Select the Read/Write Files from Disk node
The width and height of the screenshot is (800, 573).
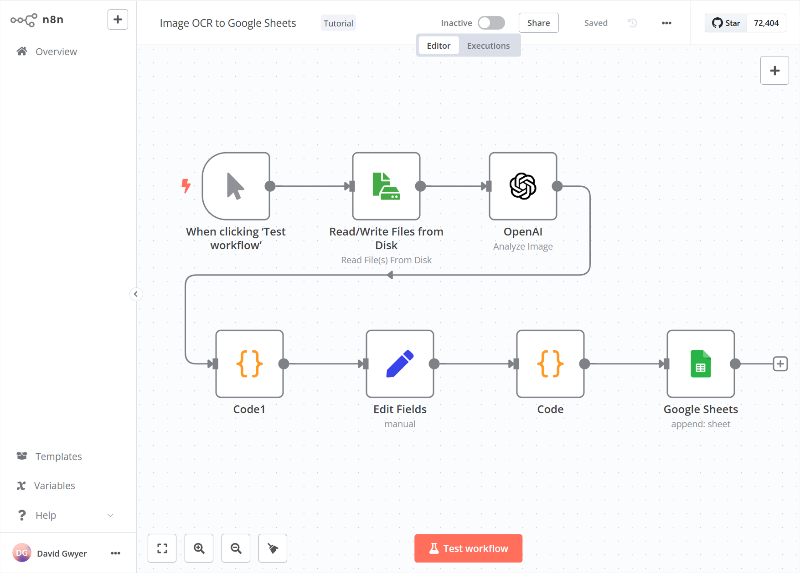point(386,186)
